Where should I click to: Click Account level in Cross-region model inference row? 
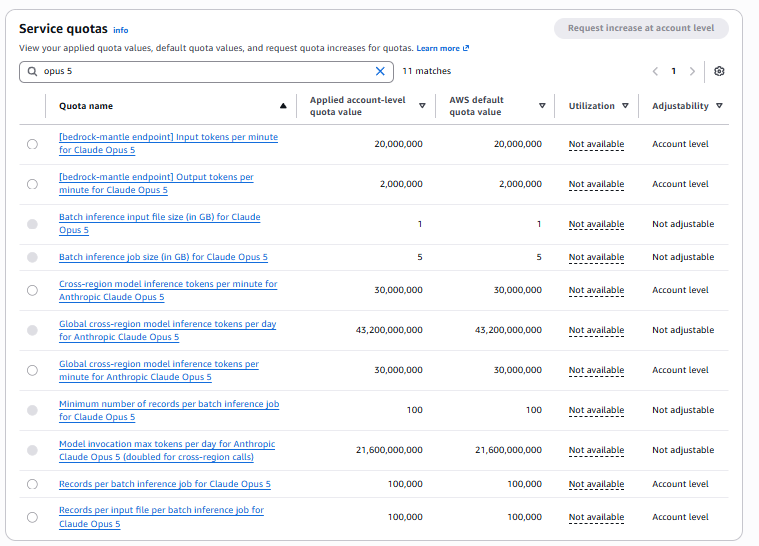(x=680, y=290)
